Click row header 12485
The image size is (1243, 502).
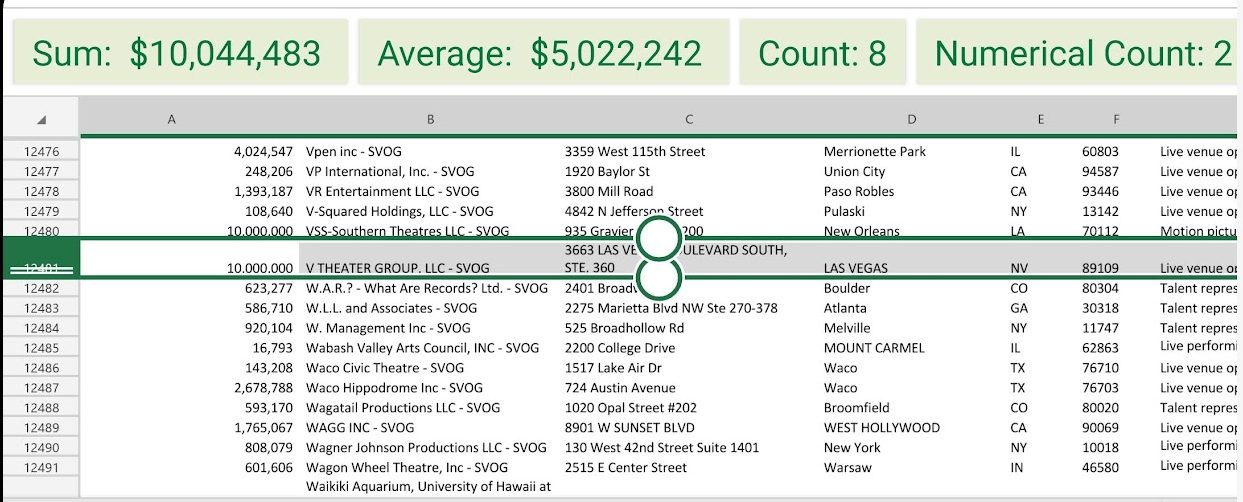coord(40,348)
